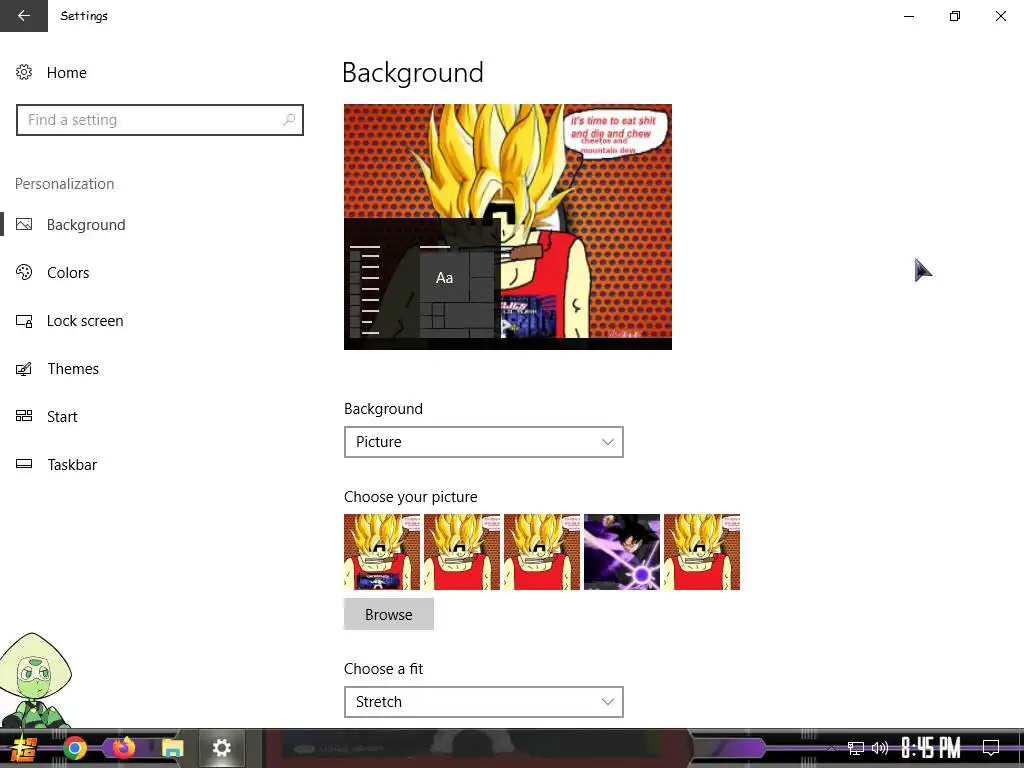Click the 8:45 PM clock

click(931, 748)
